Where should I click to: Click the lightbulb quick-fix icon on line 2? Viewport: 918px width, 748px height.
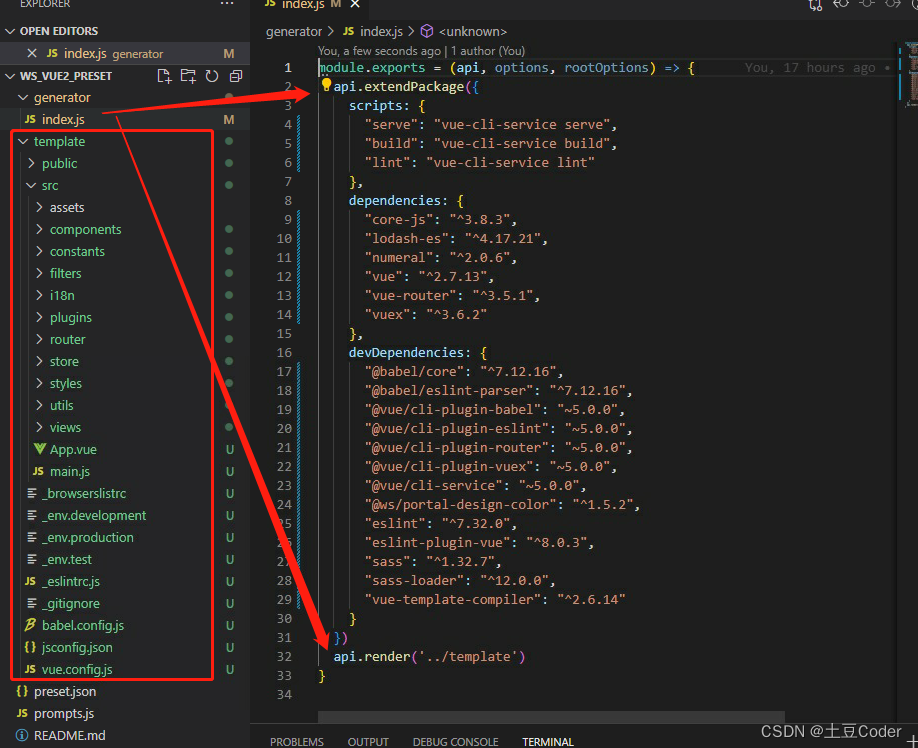point(326,85)
